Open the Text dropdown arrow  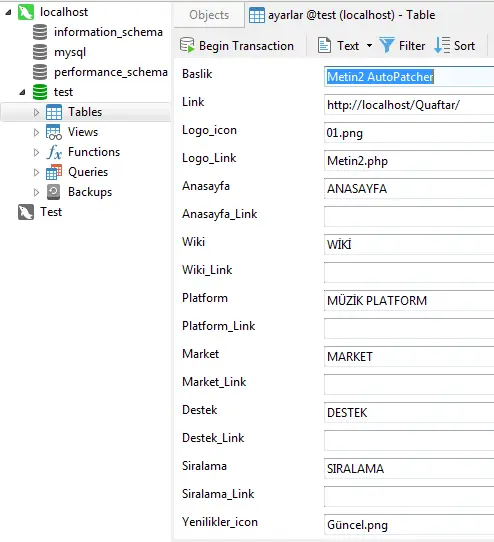[370, 46]
